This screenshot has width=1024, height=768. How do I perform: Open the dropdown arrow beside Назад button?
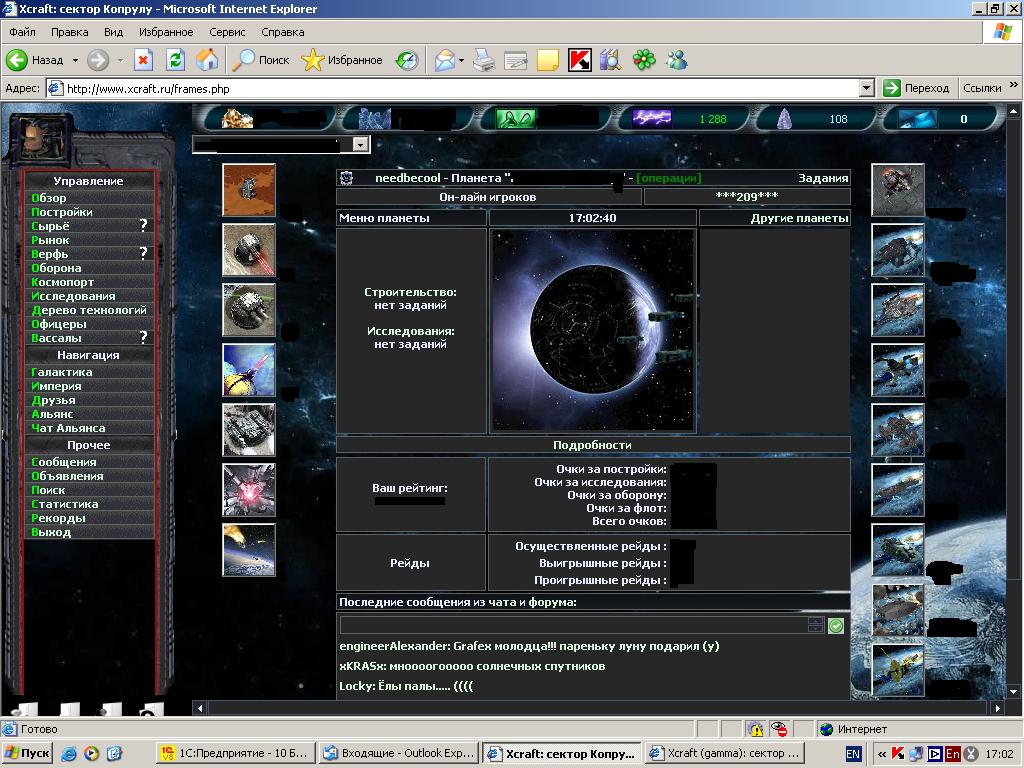75,60
